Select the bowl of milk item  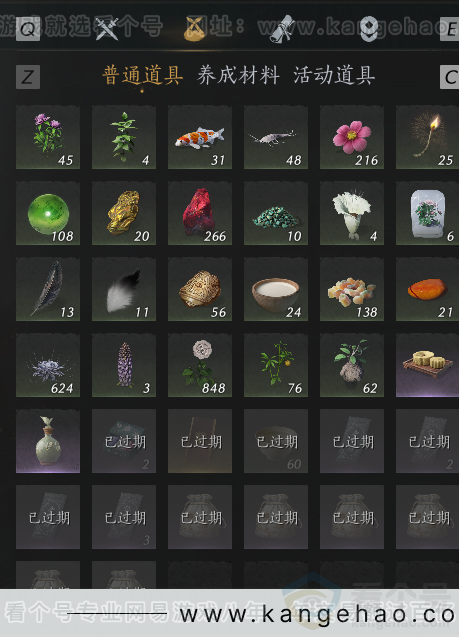[276, 289]
